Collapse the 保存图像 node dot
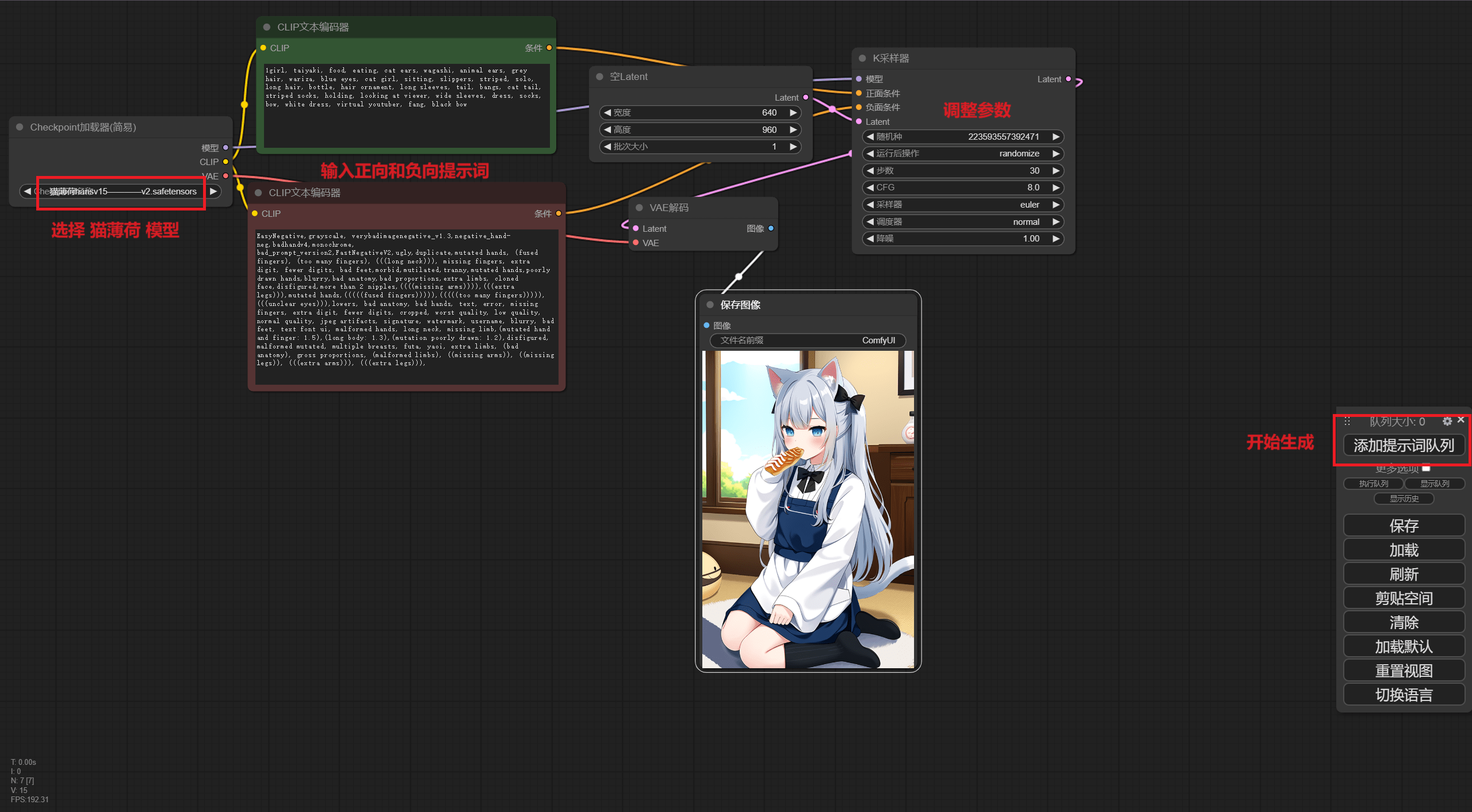The height and width of the screenshot is (812, 1472). (x=710, y=305)
